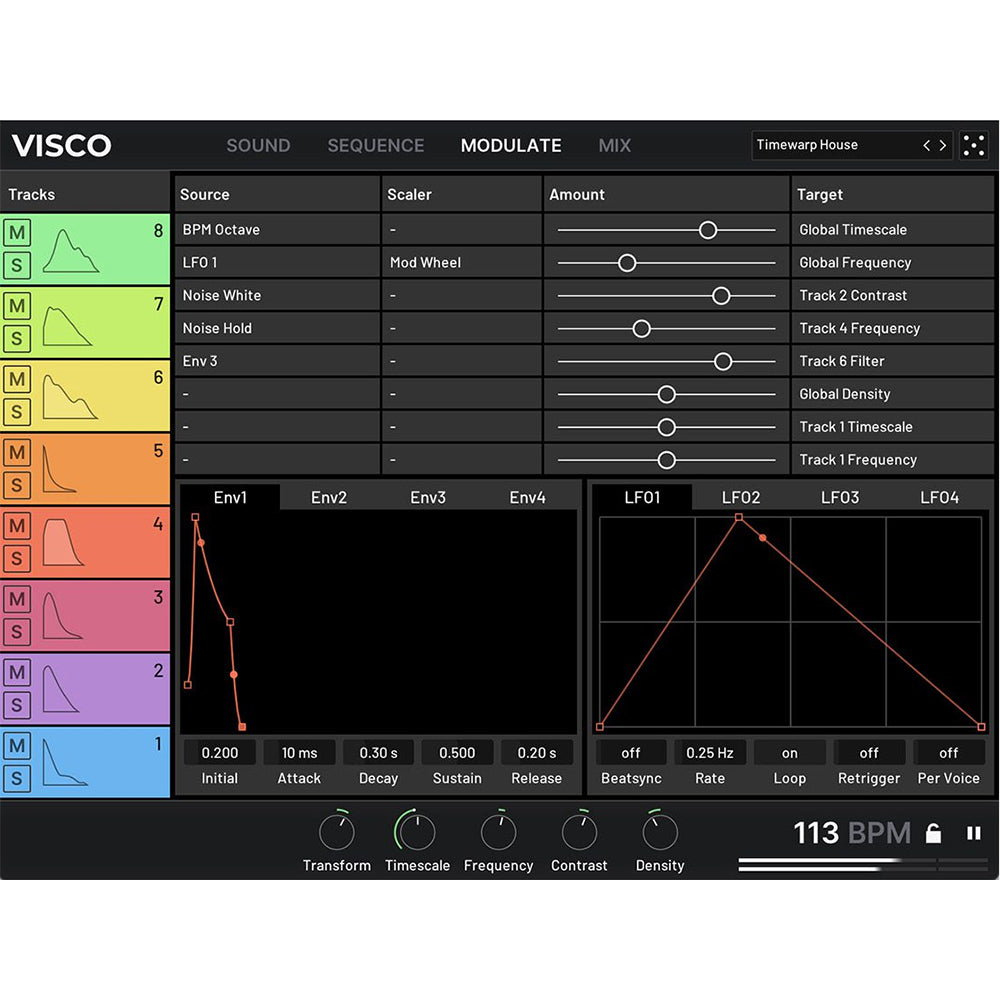
Task: Click the Transform knob
Action: pyautogui.click(x=337, y=831)
